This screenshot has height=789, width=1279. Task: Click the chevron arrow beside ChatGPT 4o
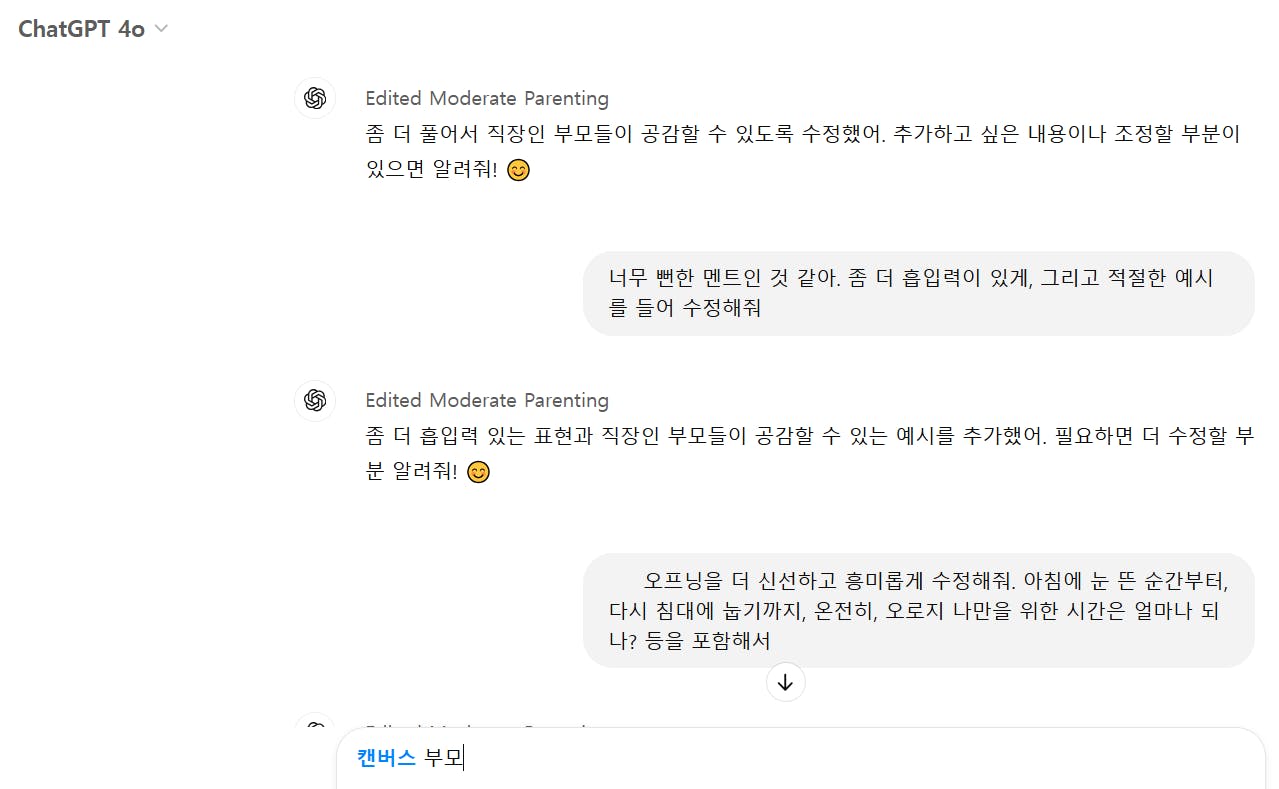(161, 29)
